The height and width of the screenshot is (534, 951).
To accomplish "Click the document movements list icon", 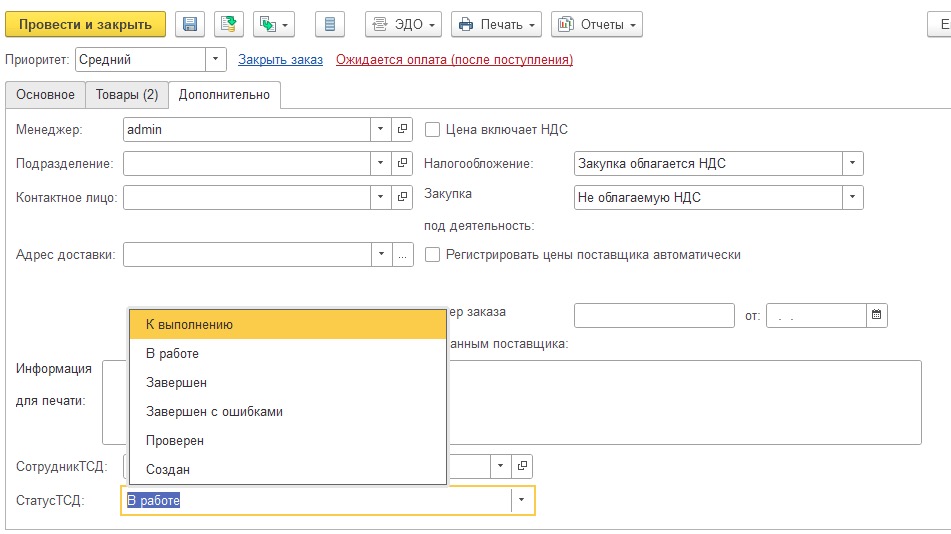I will (x=330, y=24).
